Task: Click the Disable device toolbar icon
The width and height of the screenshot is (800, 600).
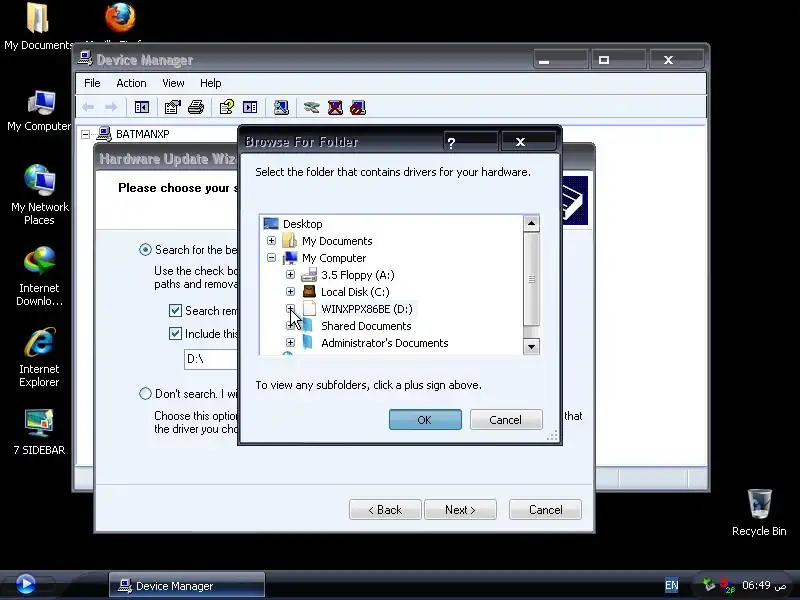Action: click(358, 107)
